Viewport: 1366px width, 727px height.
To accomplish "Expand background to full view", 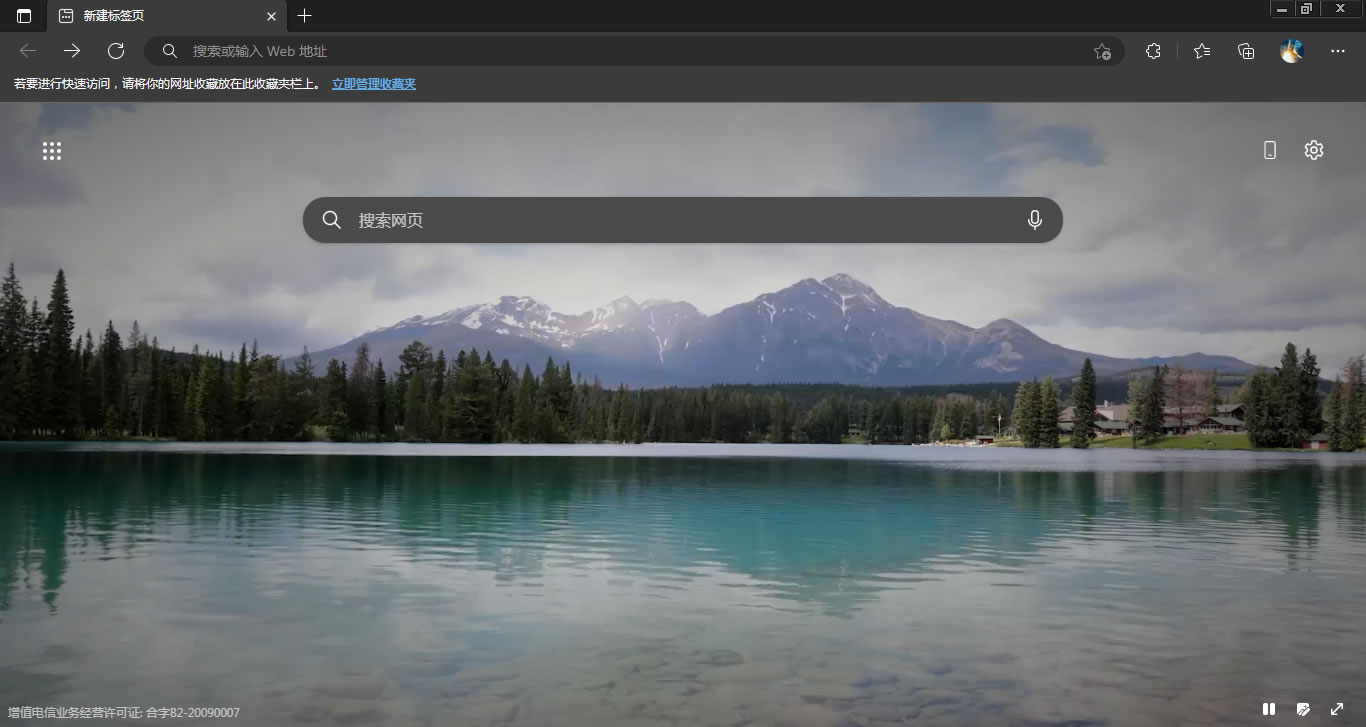I will click(1337, 709).
